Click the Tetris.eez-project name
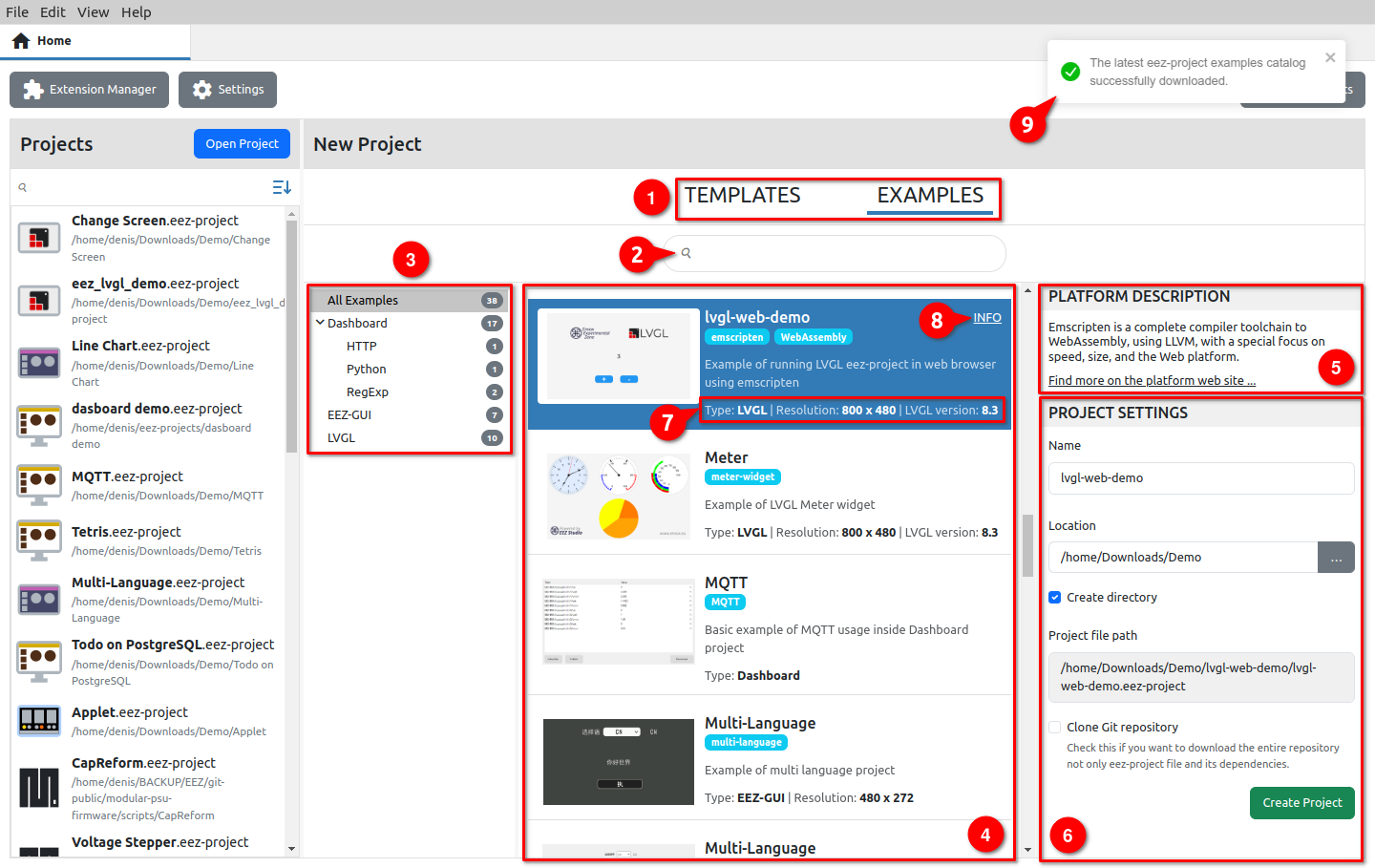The image size is (1375, 868). [126, 532]
